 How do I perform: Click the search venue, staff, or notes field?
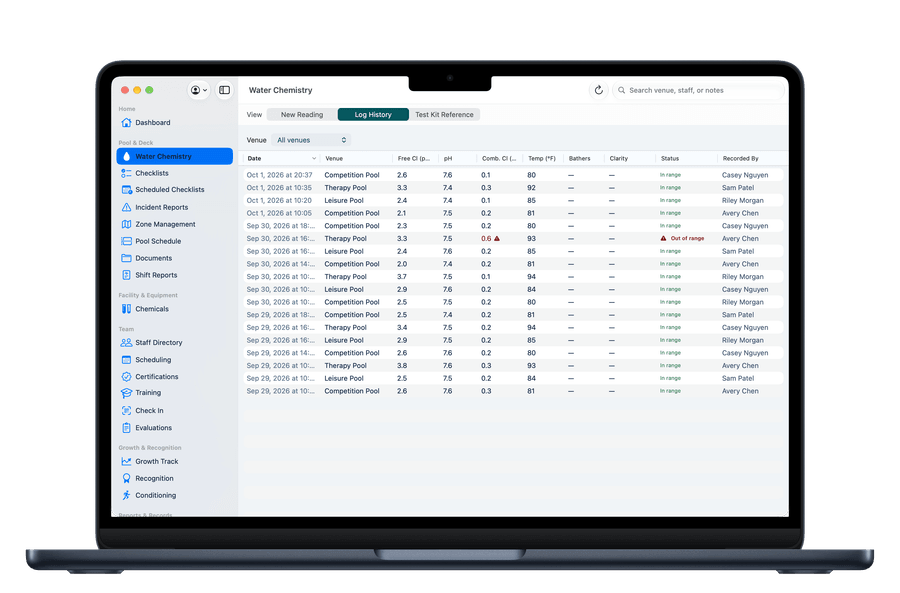[x=699, y=90]
